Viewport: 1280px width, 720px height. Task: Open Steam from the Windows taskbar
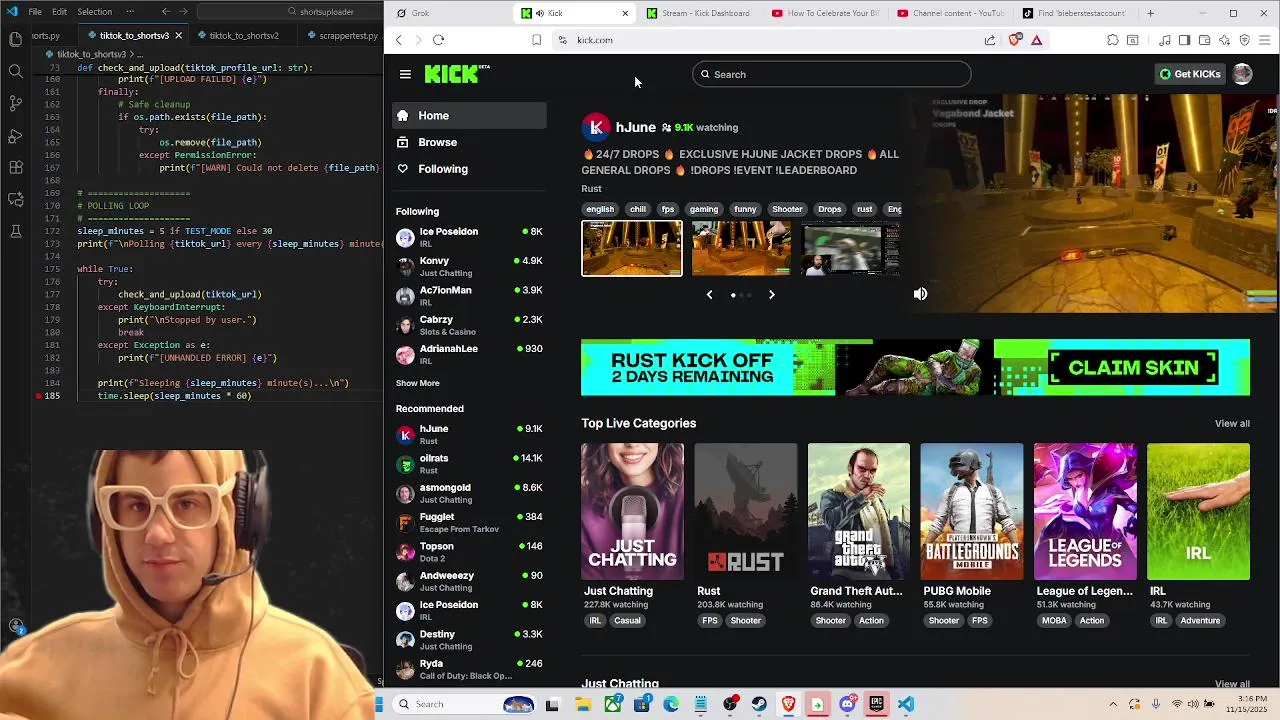coord(759,704)
